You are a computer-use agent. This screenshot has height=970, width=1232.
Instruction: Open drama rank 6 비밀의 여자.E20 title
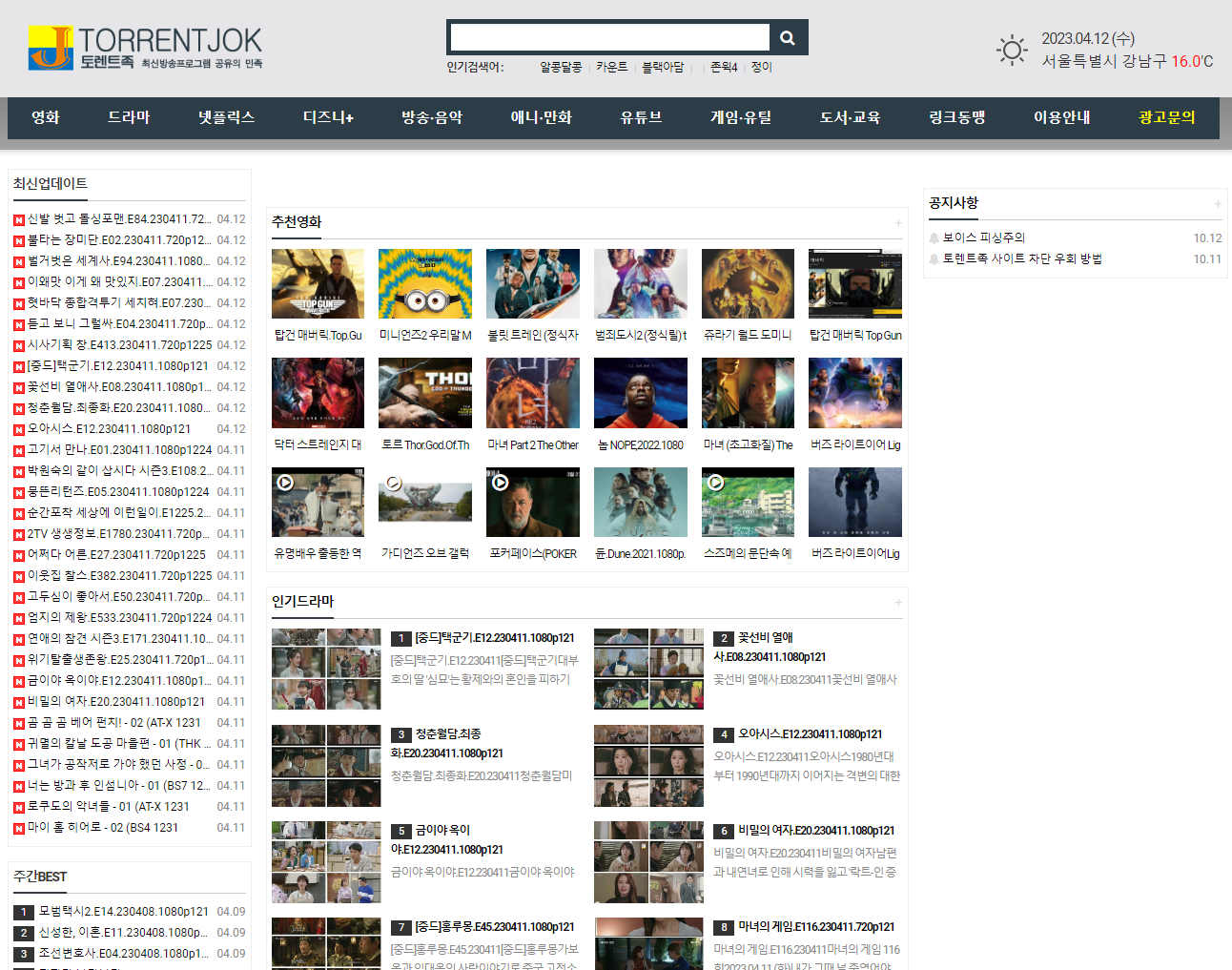pos(816,831)
